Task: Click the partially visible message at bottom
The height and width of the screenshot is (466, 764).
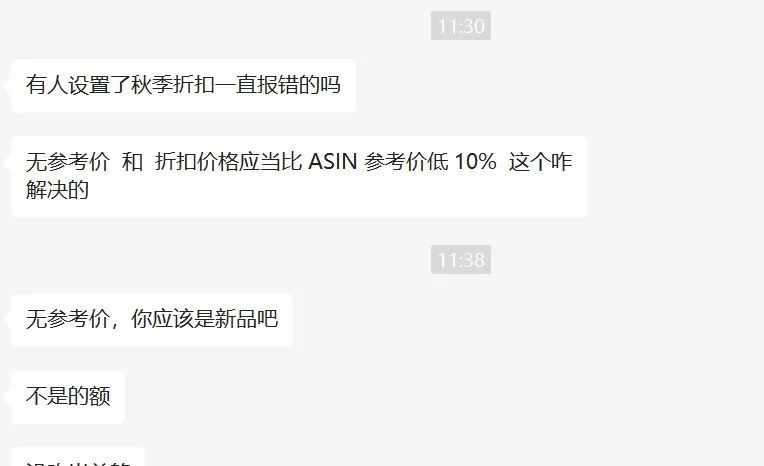Action: click(78, 457)
